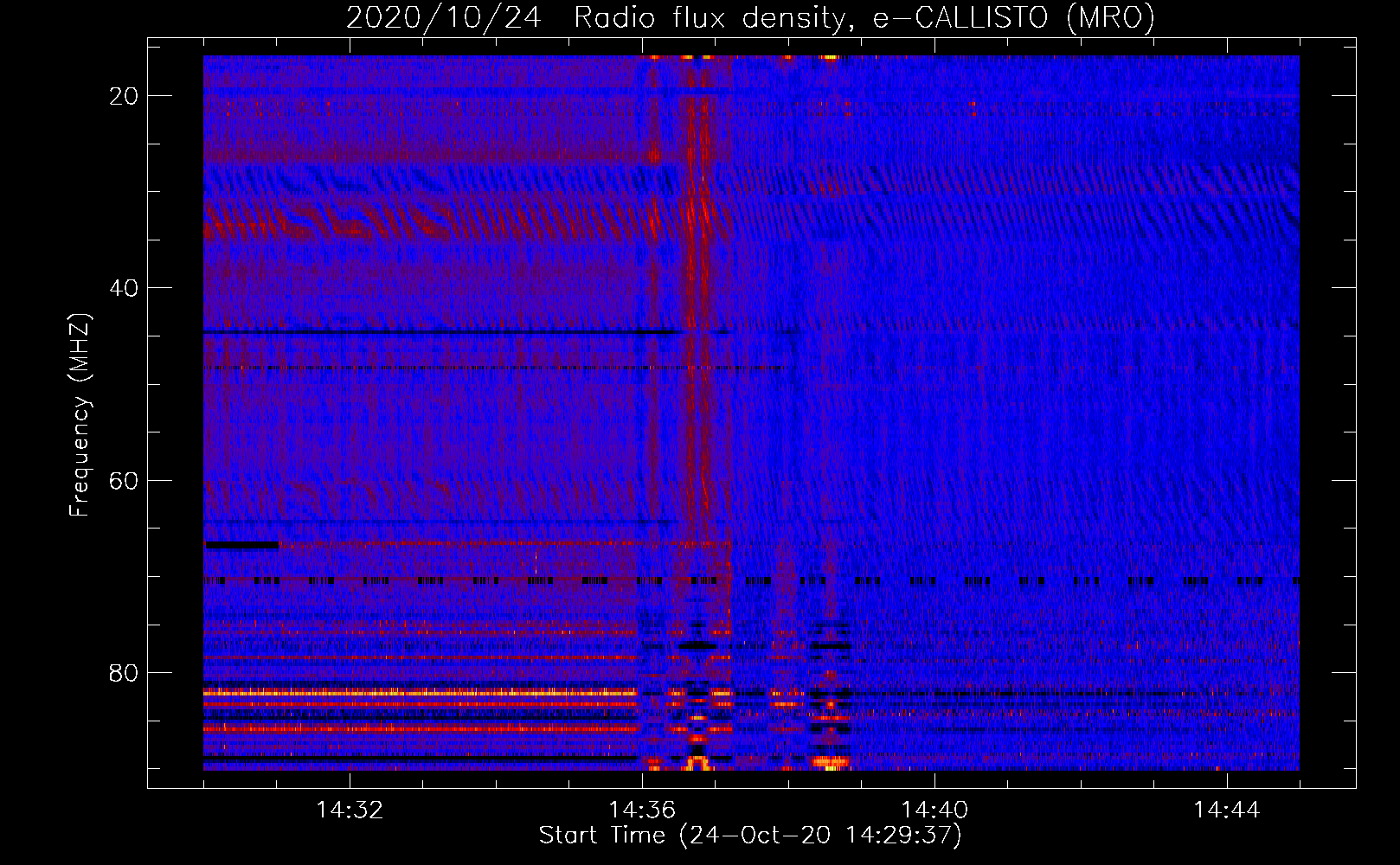Click the Frequency (MHZ) axis label
1400x865 pixels.
tap(80, 415)
